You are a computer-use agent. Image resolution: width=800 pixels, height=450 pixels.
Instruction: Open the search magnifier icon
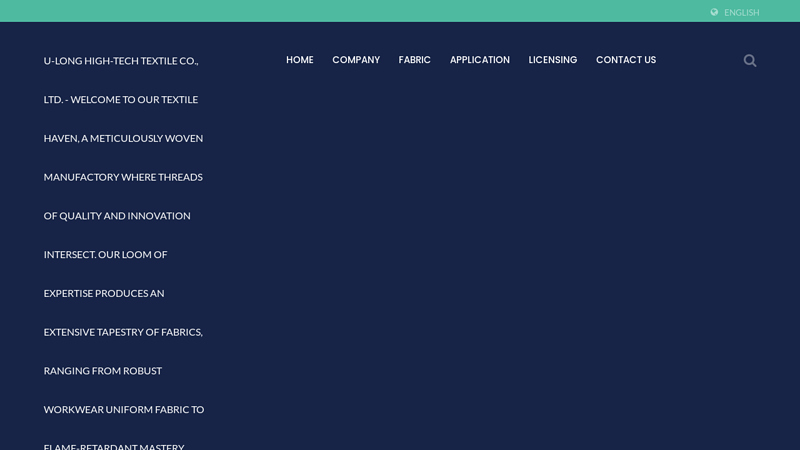(x=749, y=61)
